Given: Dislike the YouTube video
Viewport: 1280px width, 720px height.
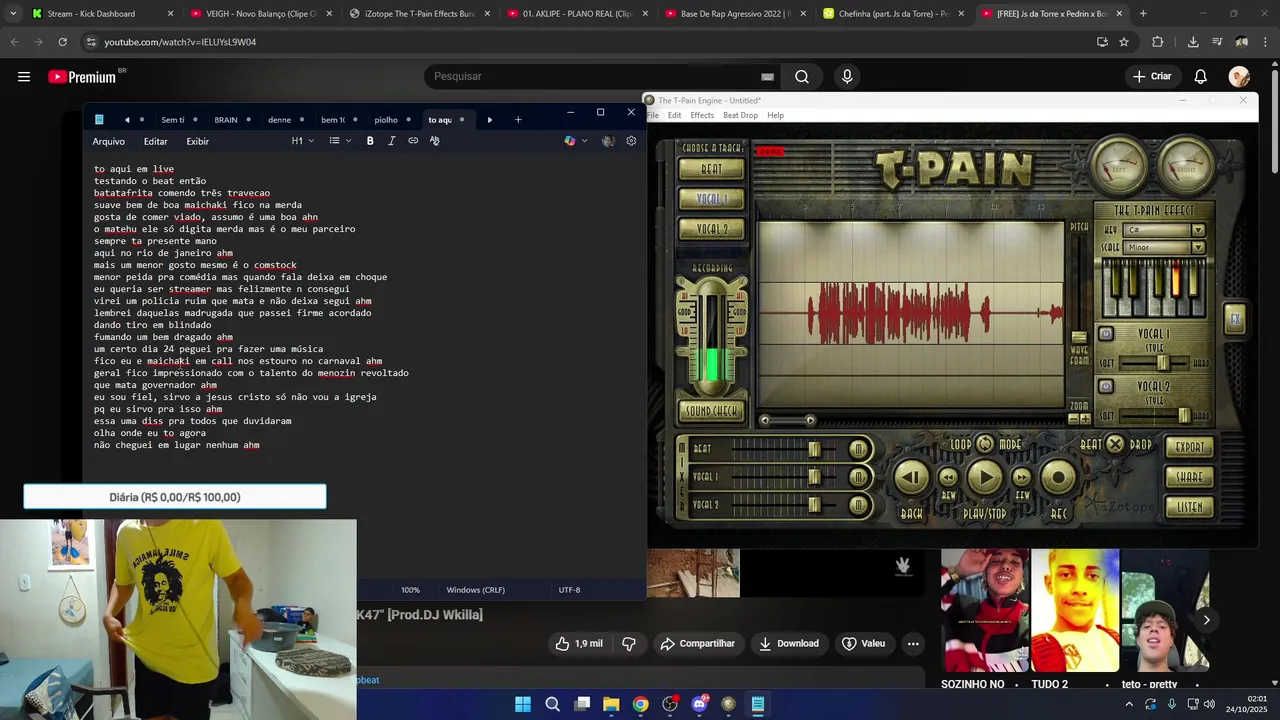Looking at the screenshot, I should pos(629,644).
